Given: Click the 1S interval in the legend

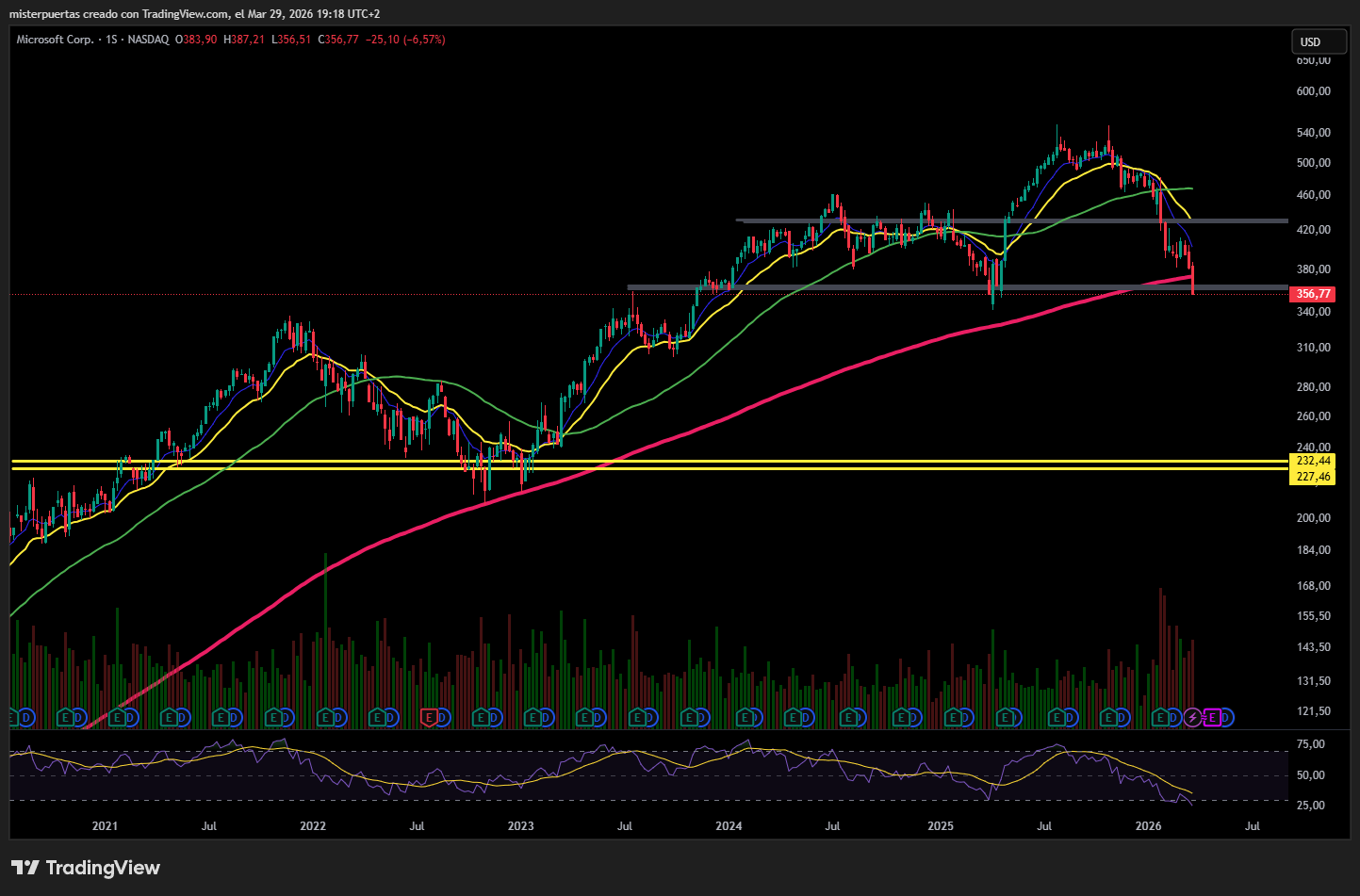Looking at the screenshot, I should 112,40.
